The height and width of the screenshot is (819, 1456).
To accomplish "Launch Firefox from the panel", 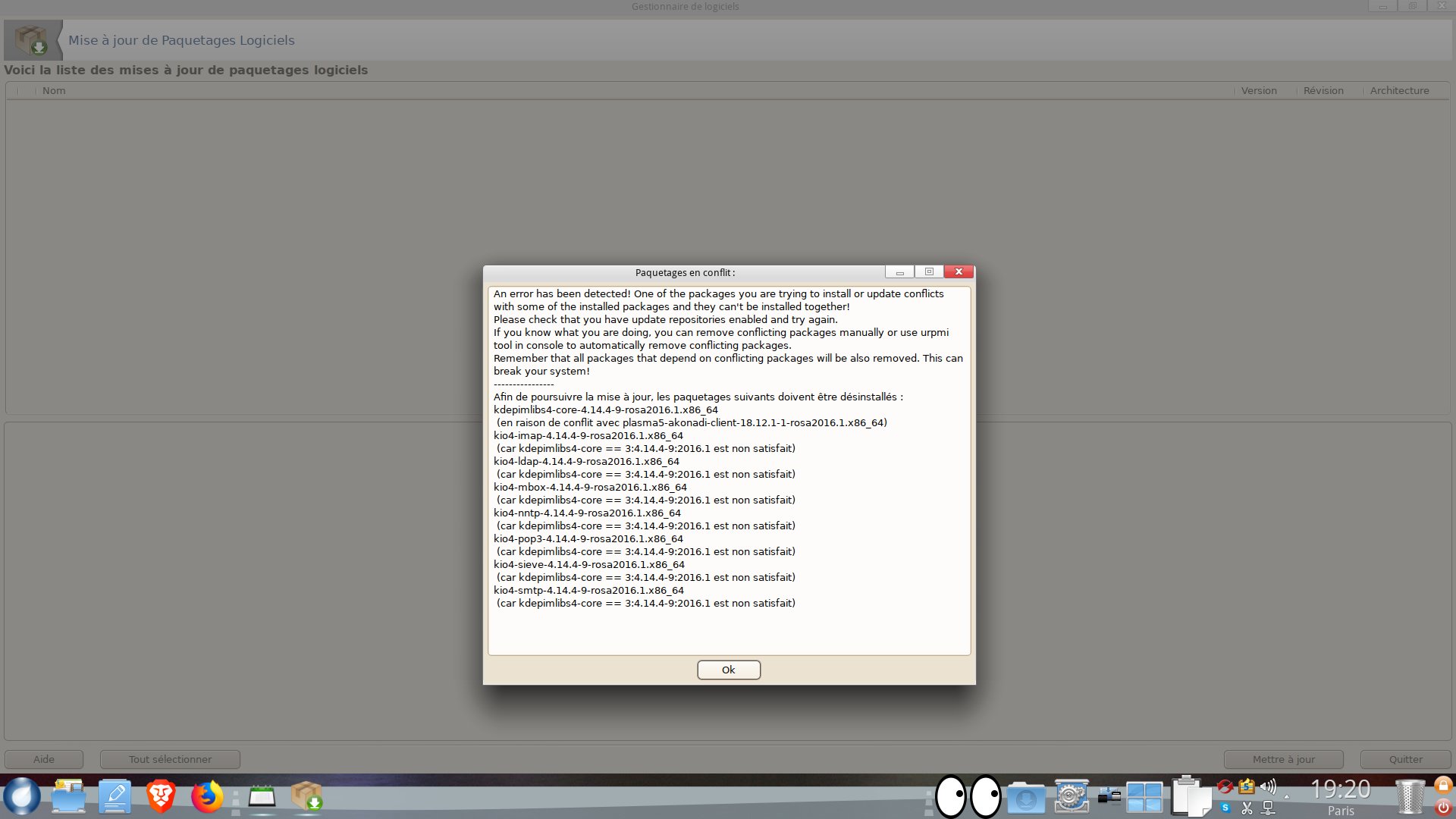I will coord(207,796).
